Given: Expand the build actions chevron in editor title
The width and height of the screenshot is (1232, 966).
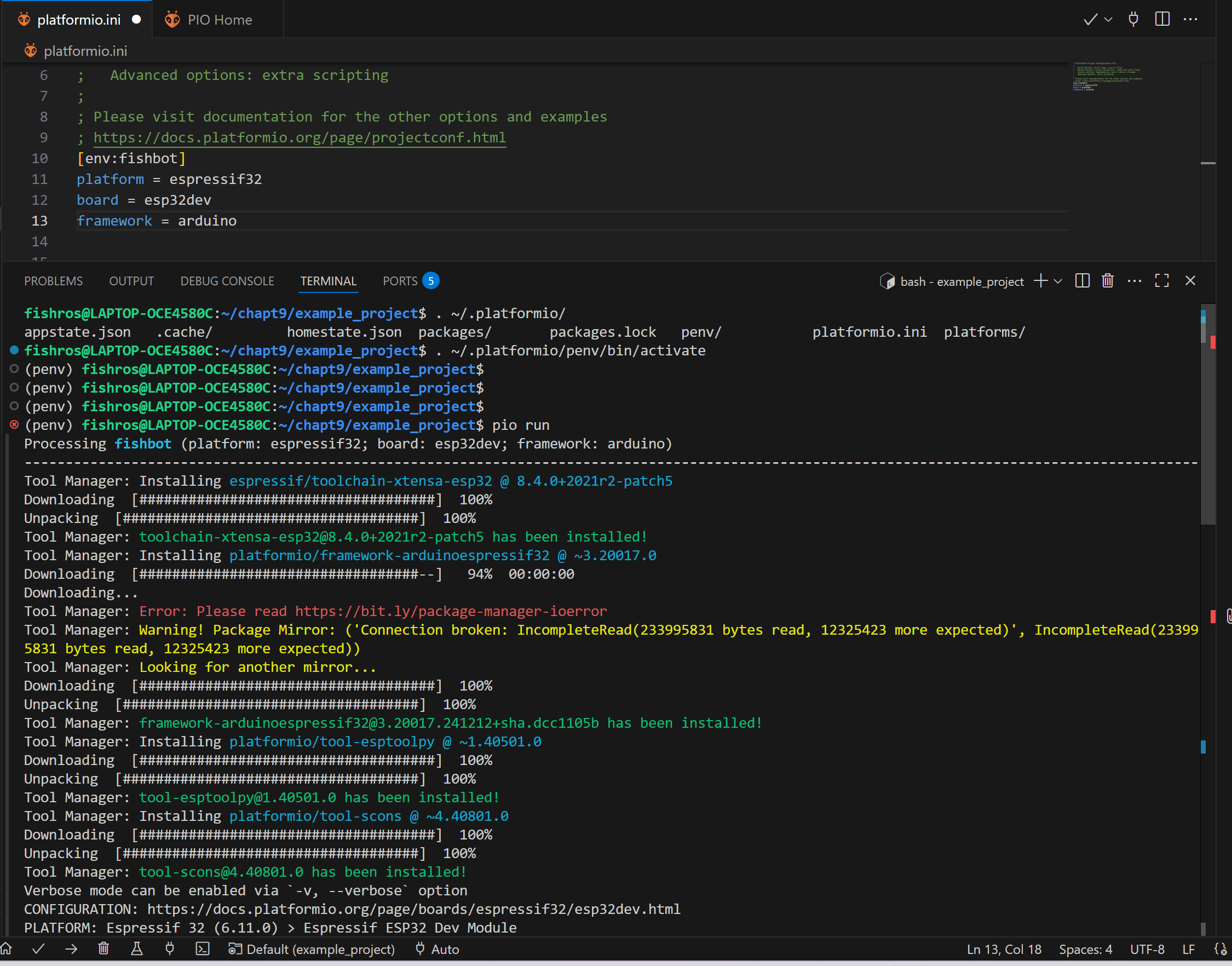Looking at the screenshot, I should point(1108,19).
